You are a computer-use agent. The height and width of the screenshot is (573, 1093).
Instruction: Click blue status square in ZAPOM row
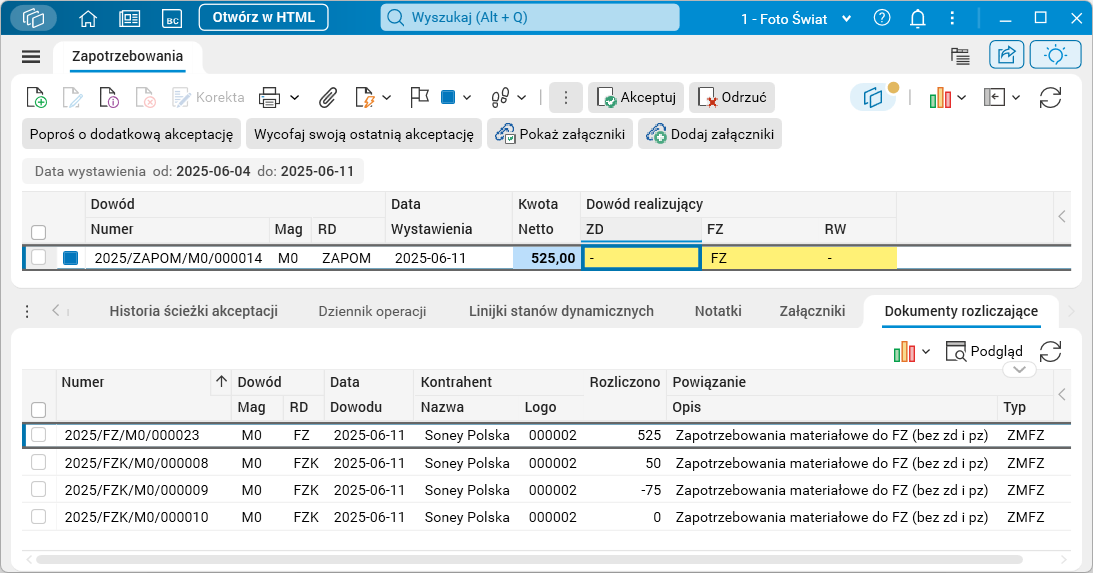coord(70,258)
